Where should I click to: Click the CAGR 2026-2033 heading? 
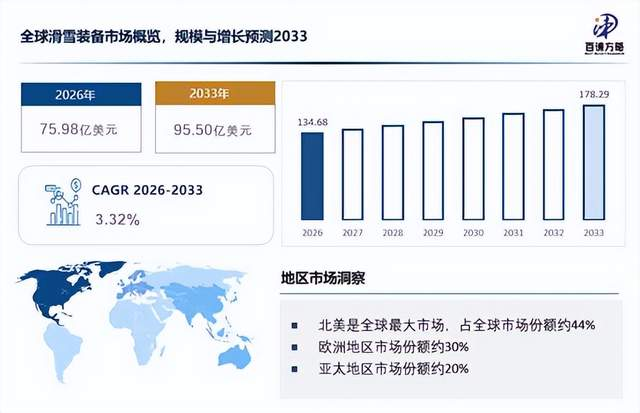pyautogui.click(x=147, y=190)
